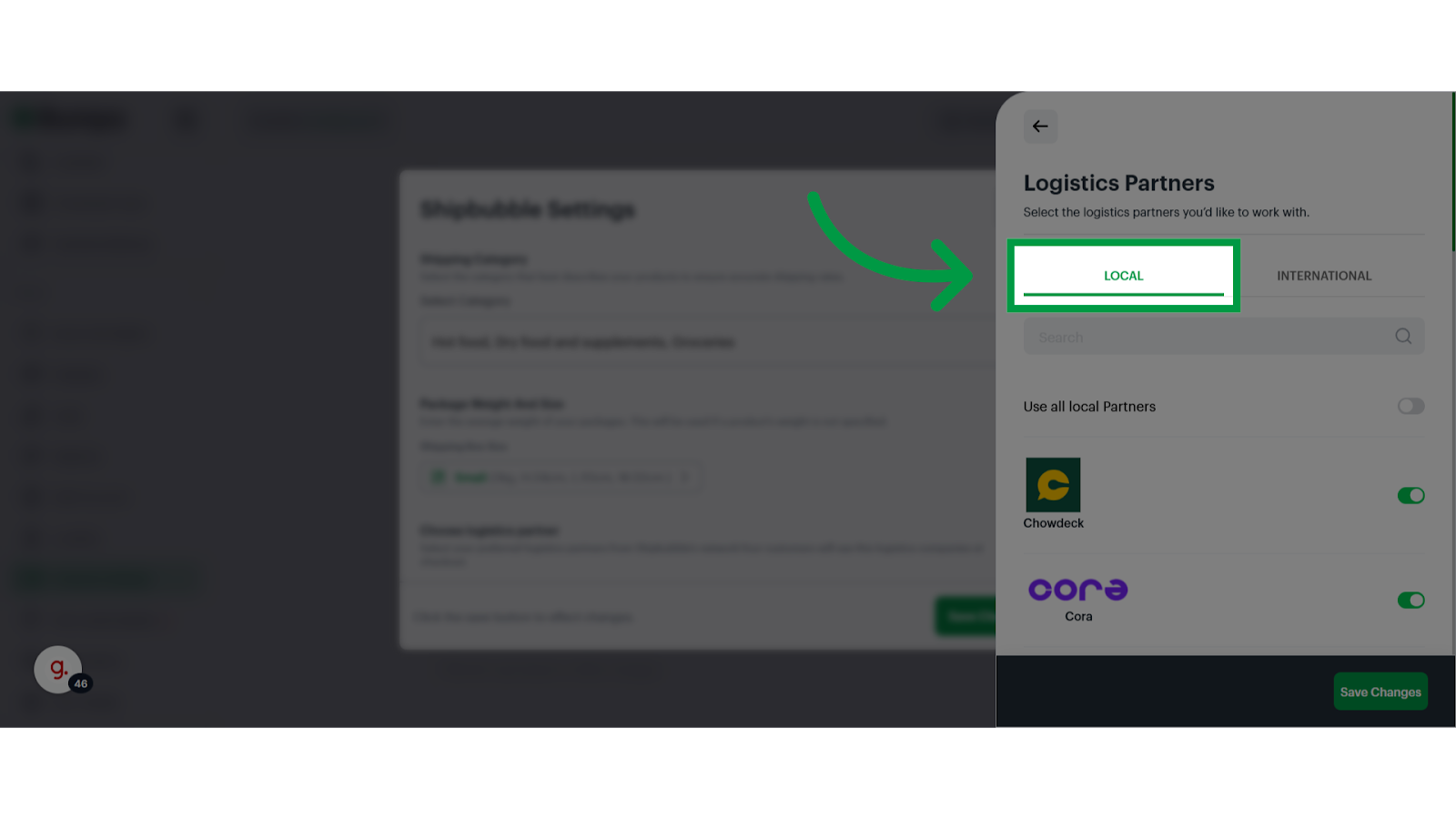
Task: Open the Select Category dropdown field
Action: [x=708, y=342]
